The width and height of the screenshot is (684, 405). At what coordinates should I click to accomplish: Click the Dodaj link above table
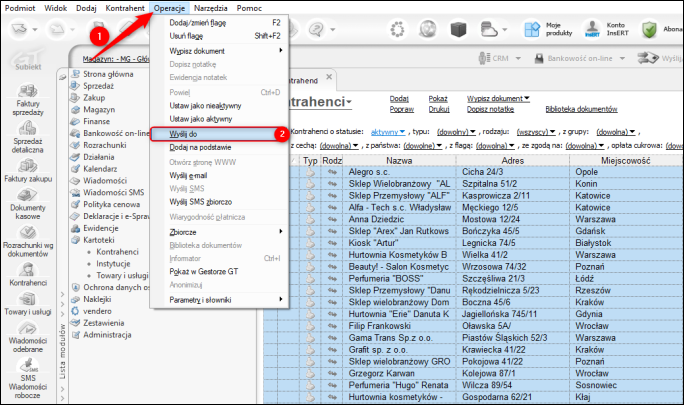(x=399, y=99)
